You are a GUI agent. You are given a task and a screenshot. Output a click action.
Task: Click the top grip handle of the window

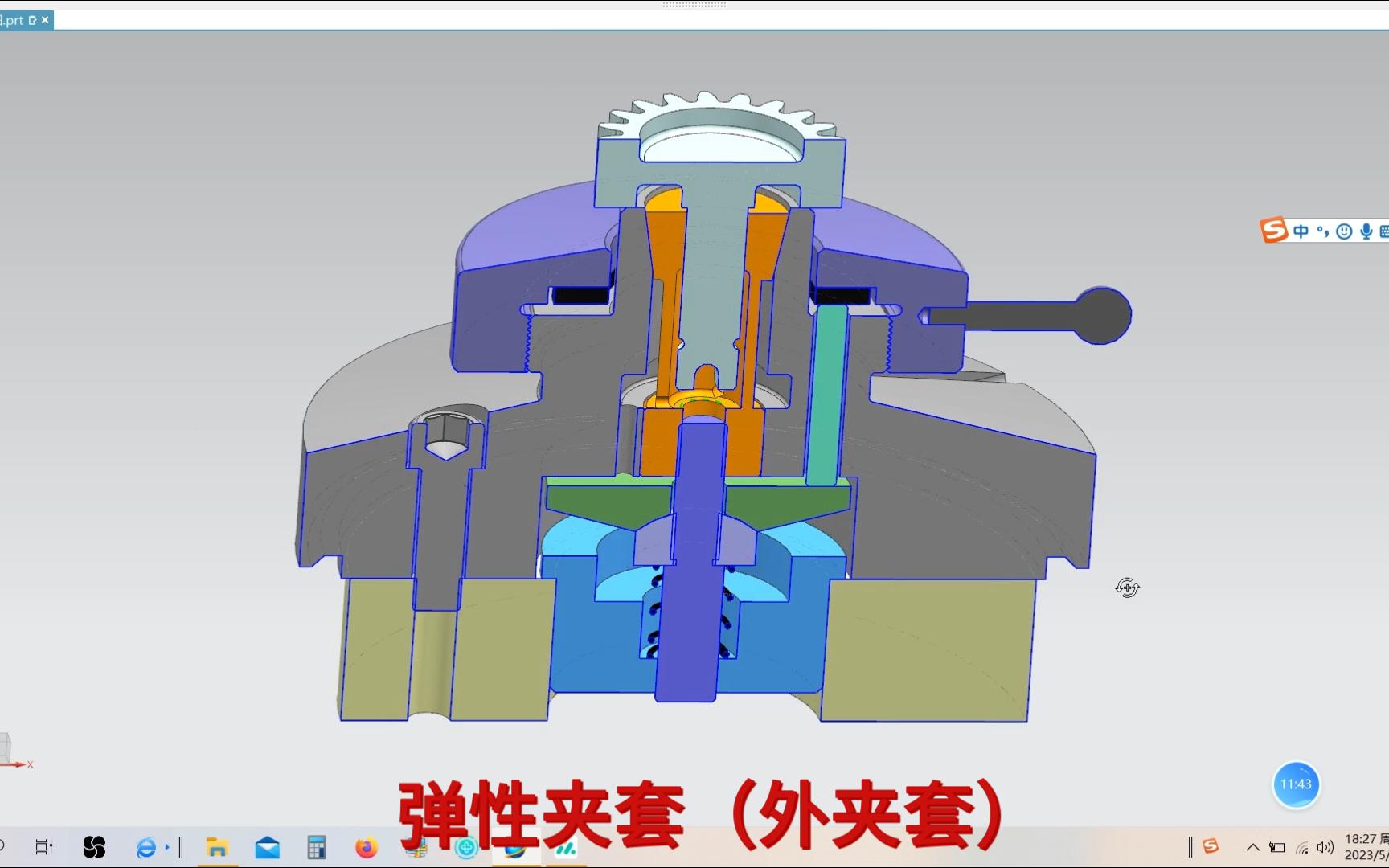(694, 4)
